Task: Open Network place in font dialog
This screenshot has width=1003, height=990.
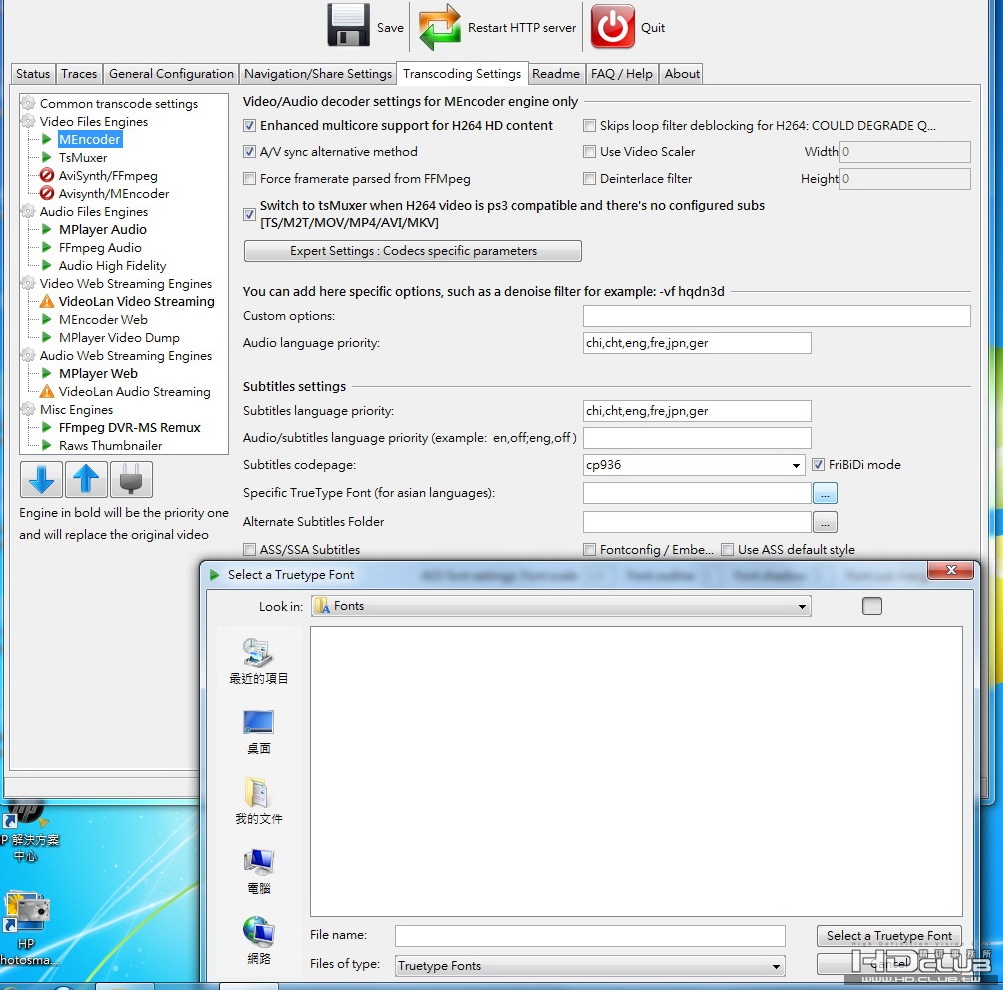Action: (x=258, y=941)
